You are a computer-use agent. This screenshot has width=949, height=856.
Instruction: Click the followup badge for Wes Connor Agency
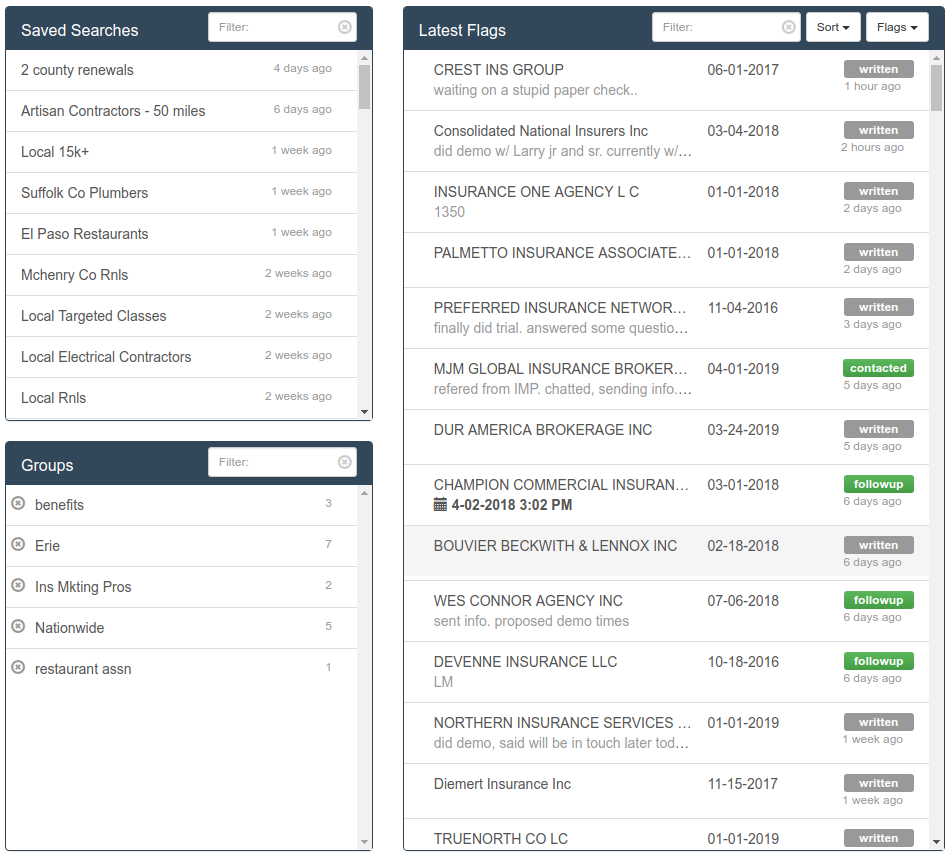click(x=878, y=601)
